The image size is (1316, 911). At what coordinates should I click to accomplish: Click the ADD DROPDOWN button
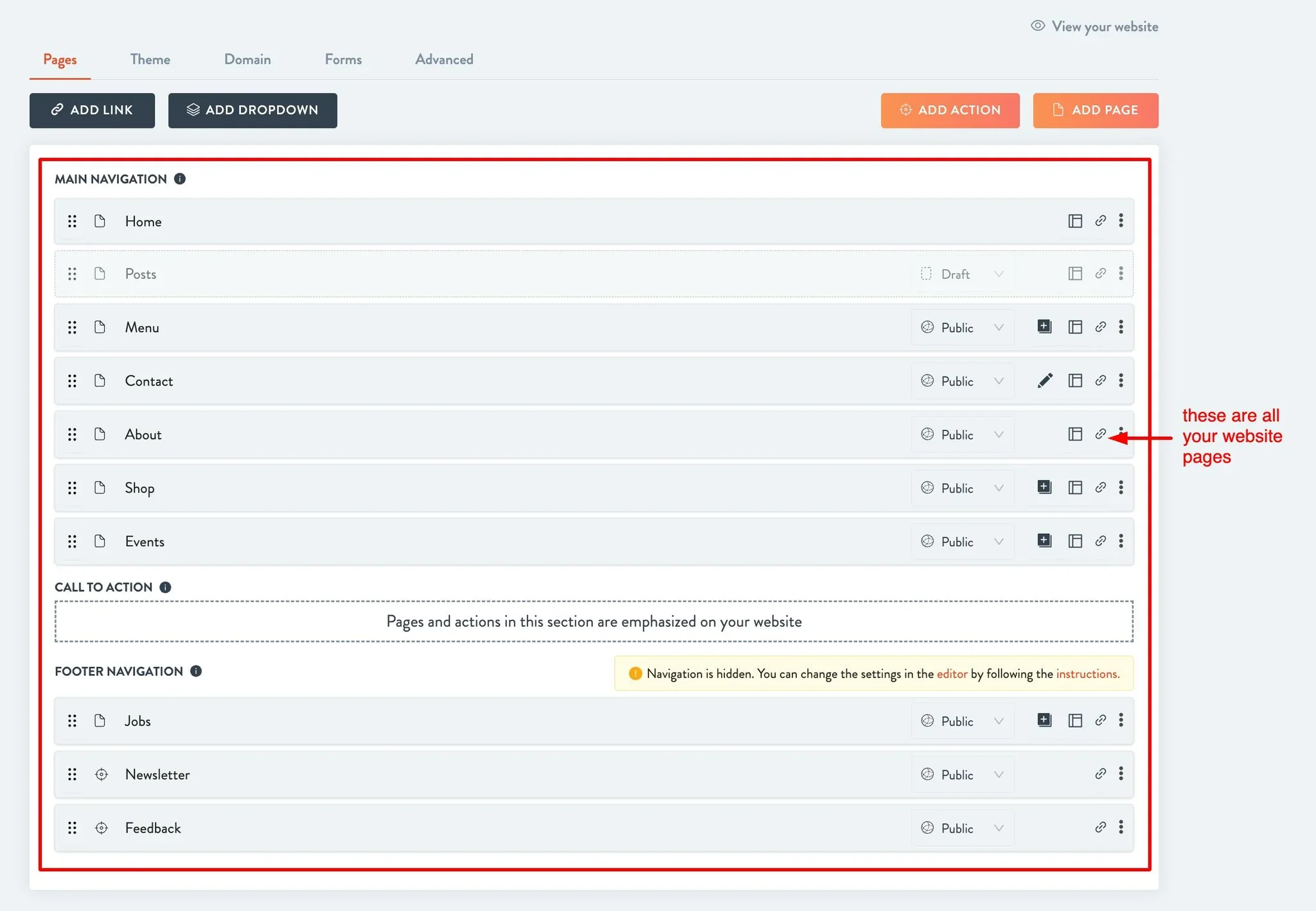coord(253,111)
